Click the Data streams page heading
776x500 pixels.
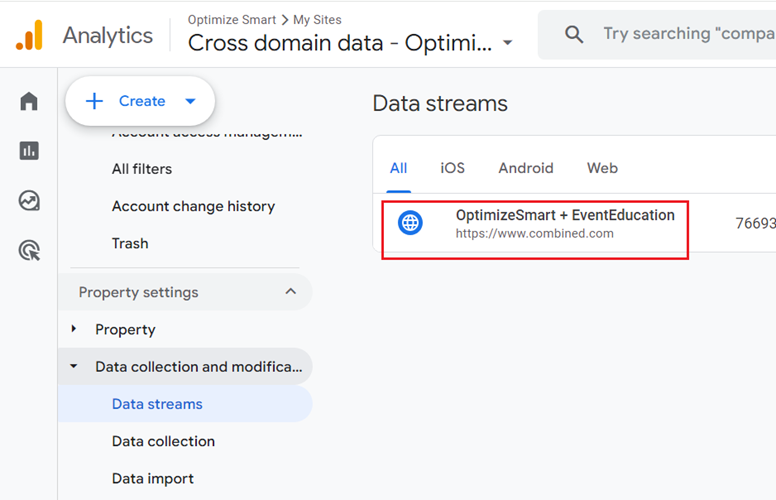(x=440, y=103)
